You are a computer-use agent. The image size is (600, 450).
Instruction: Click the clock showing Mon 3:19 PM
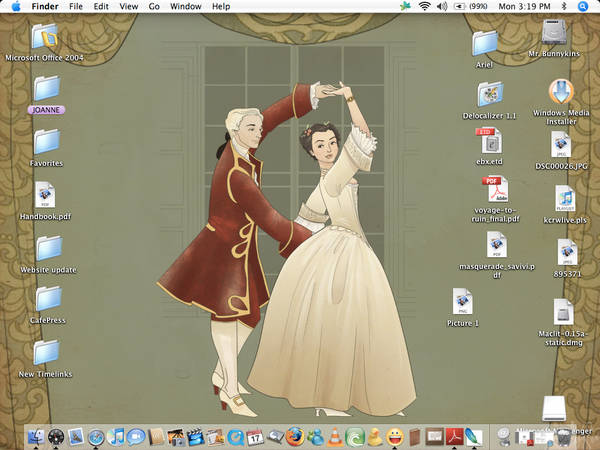[524, 7]
